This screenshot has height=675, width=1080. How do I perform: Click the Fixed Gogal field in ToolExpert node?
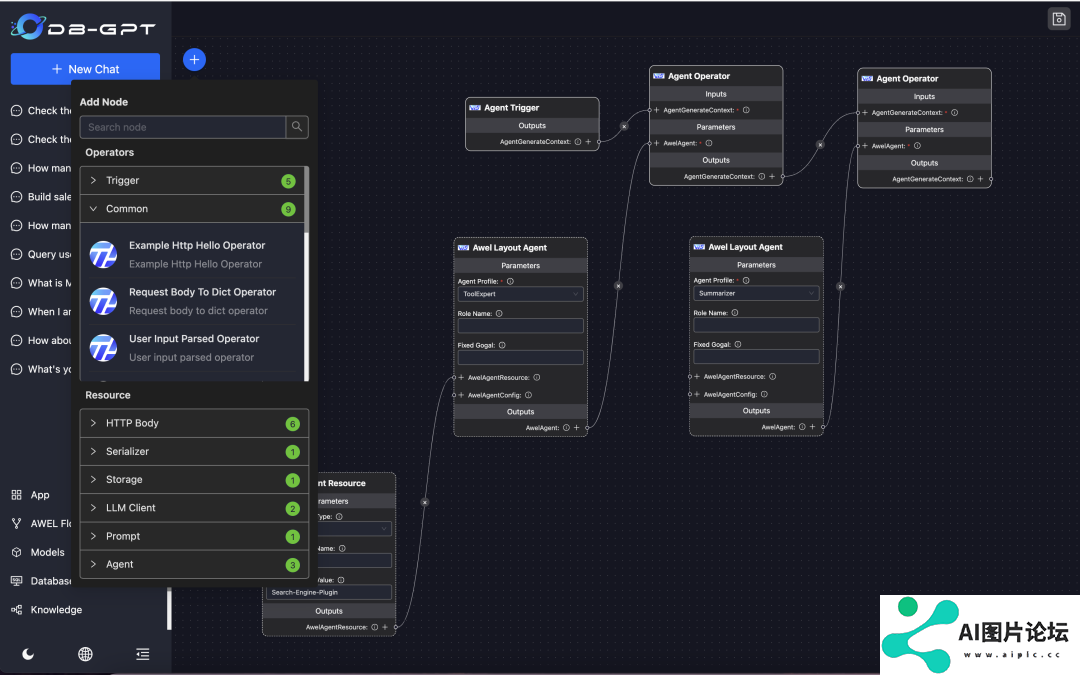point(521,357)
